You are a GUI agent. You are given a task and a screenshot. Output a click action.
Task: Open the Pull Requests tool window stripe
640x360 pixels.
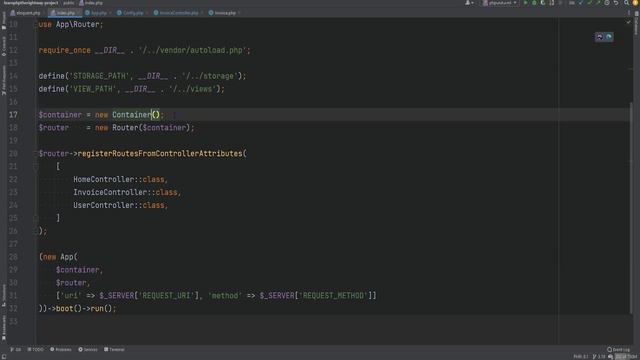(4, 80)
